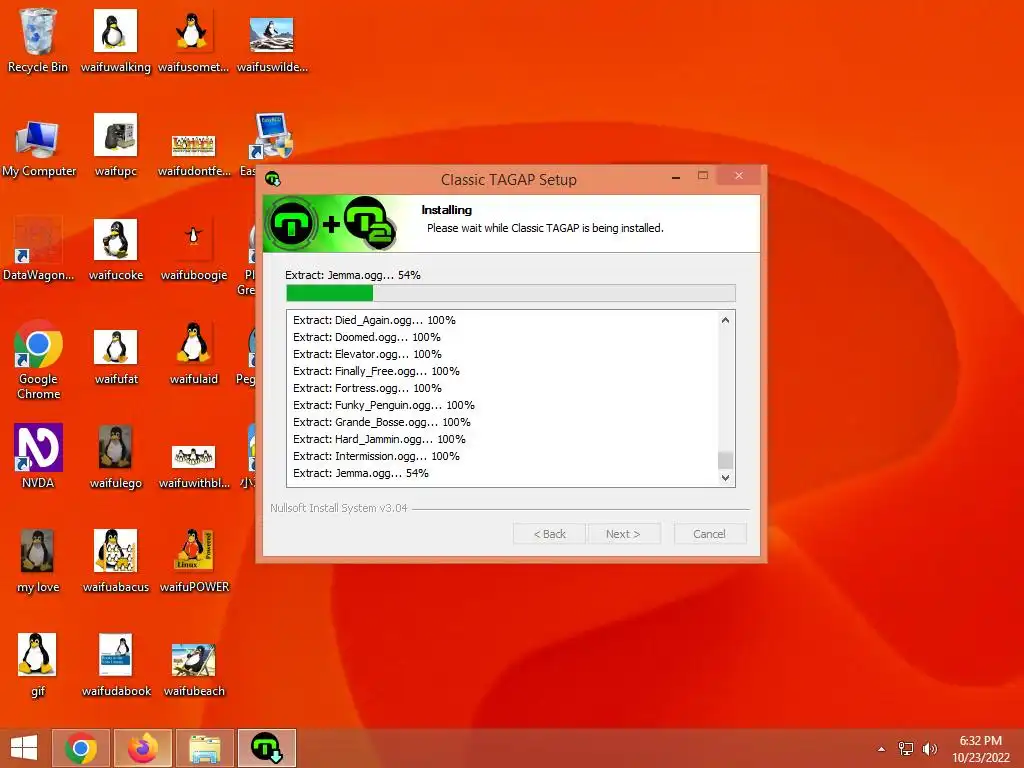This screenshot has width=1024, height=768.
Task: Select the waifucoke desktop icon
Action: pyautogui.click(x=116, y=249)
